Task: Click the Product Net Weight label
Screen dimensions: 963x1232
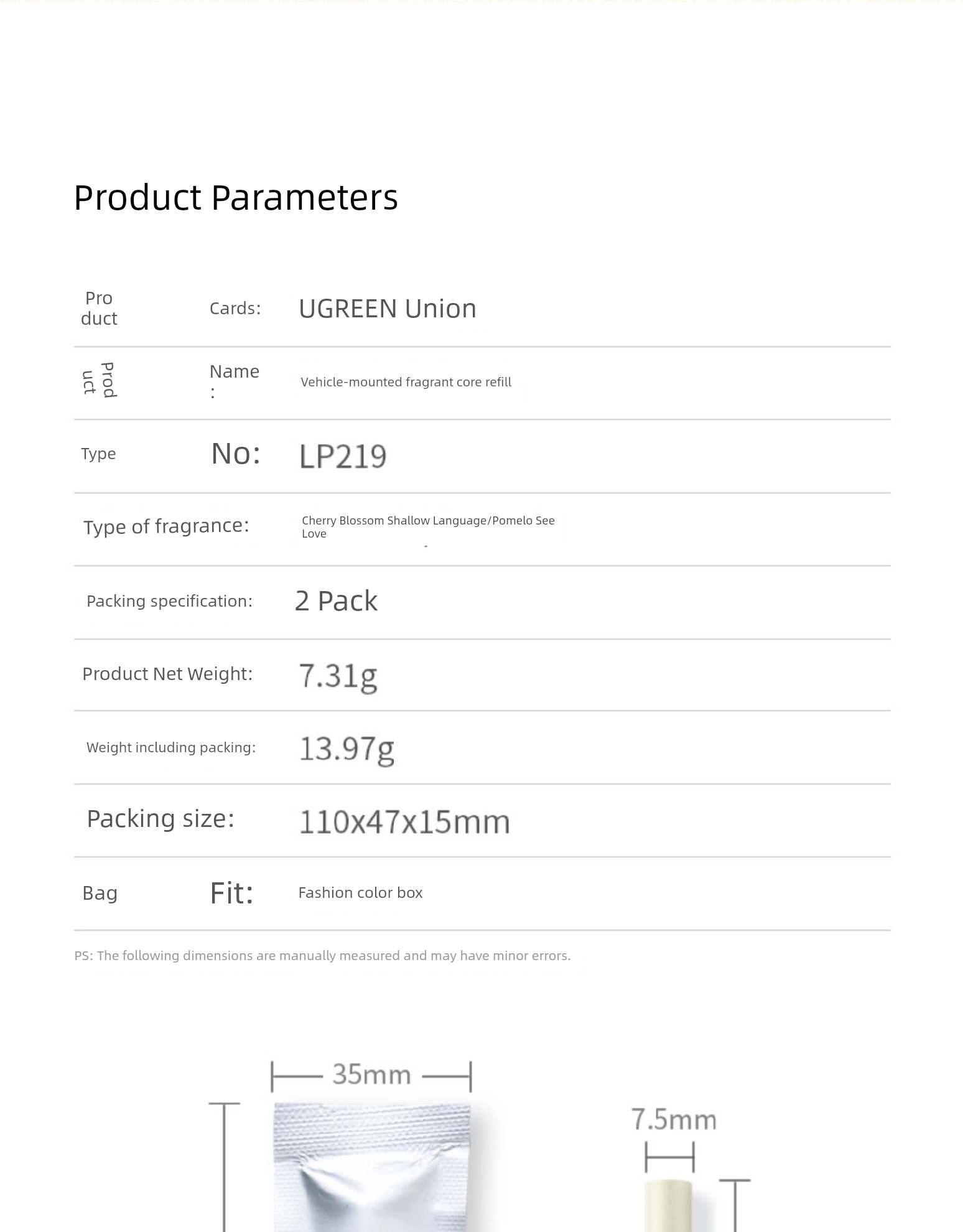Action: [x=167, y=674]
